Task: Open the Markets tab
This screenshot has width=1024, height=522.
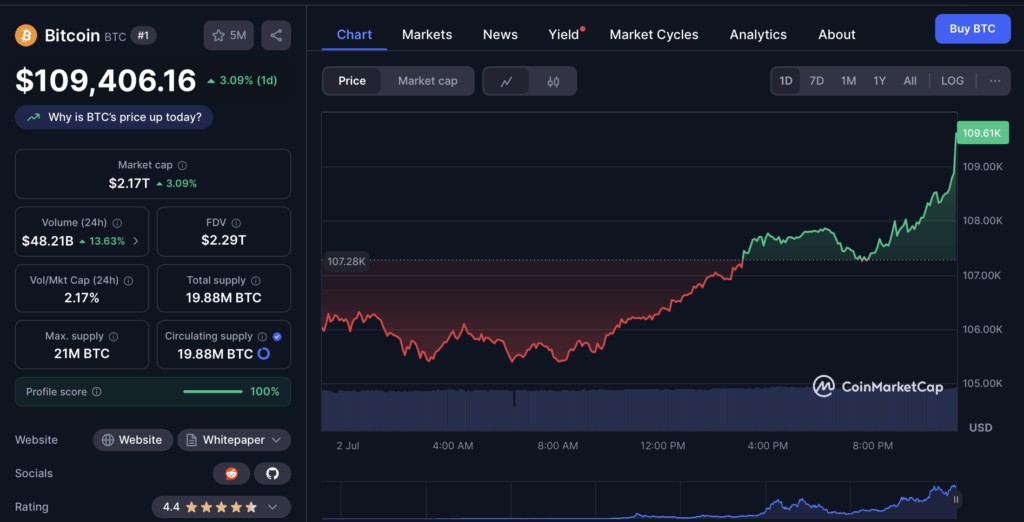Action: [x=427, y=35]
